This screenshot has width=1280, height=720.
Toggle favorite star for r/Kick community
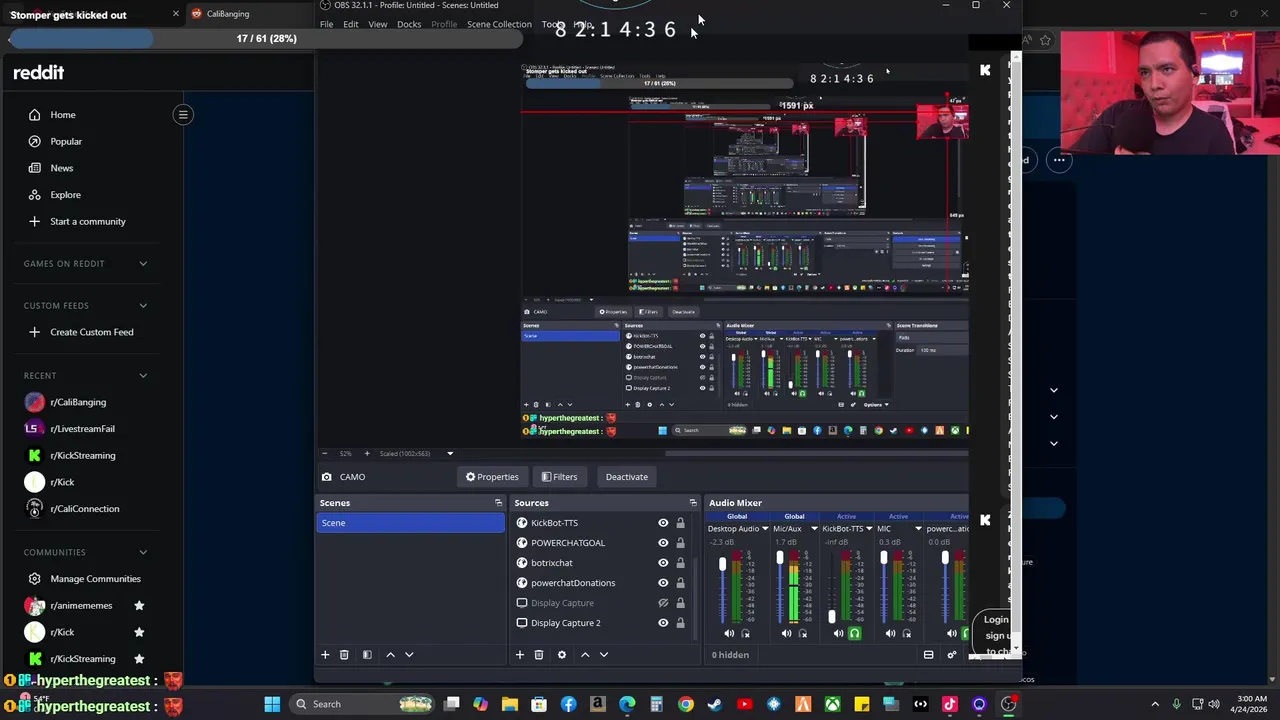(x=139, y=632)
